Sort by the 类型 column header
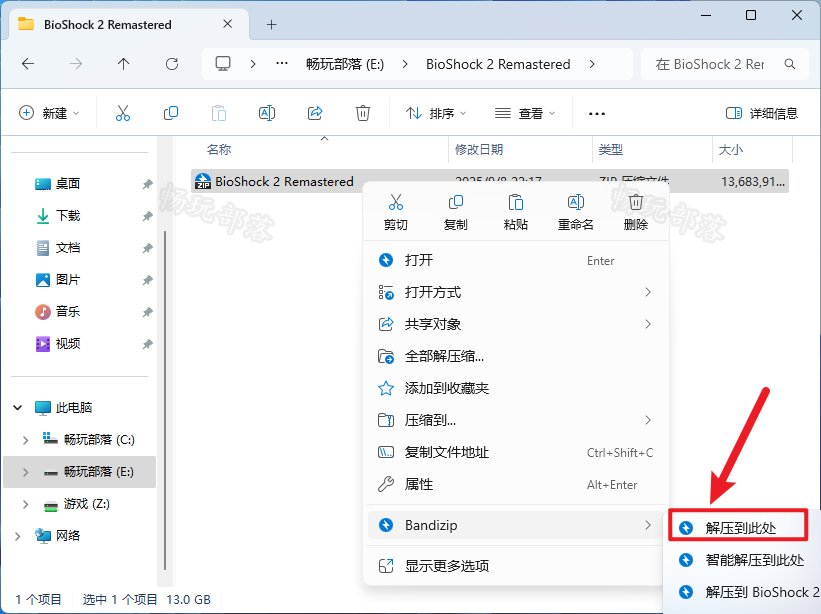 click(x=611, y=150)
